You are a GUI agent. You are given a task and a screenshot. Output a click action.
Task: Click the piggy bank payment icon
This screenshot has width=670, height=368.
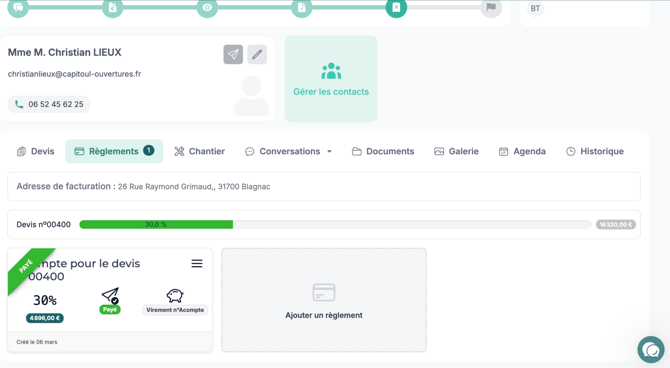[175, 296]
